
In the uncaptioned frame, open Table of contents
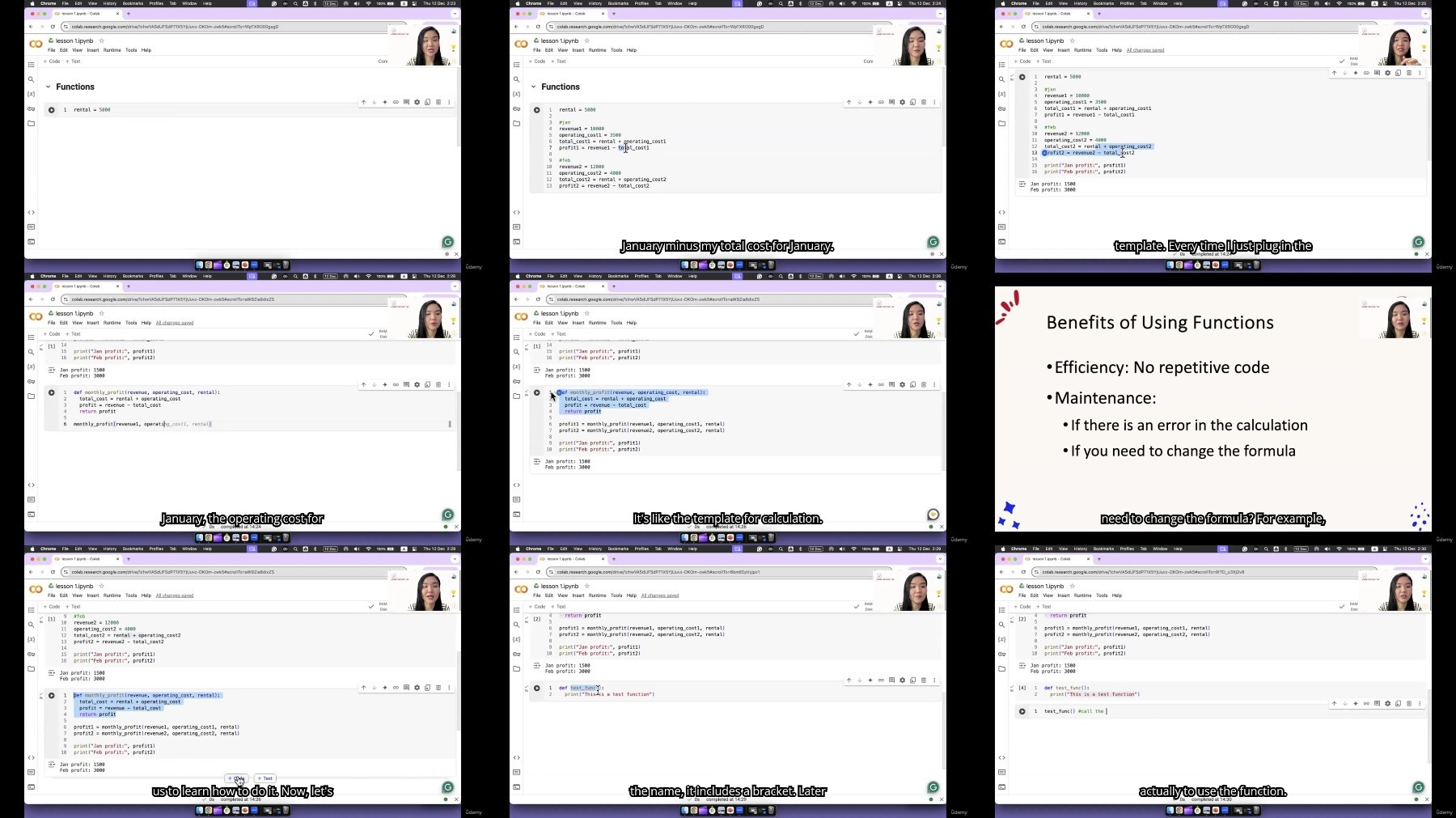click(31, 65)
